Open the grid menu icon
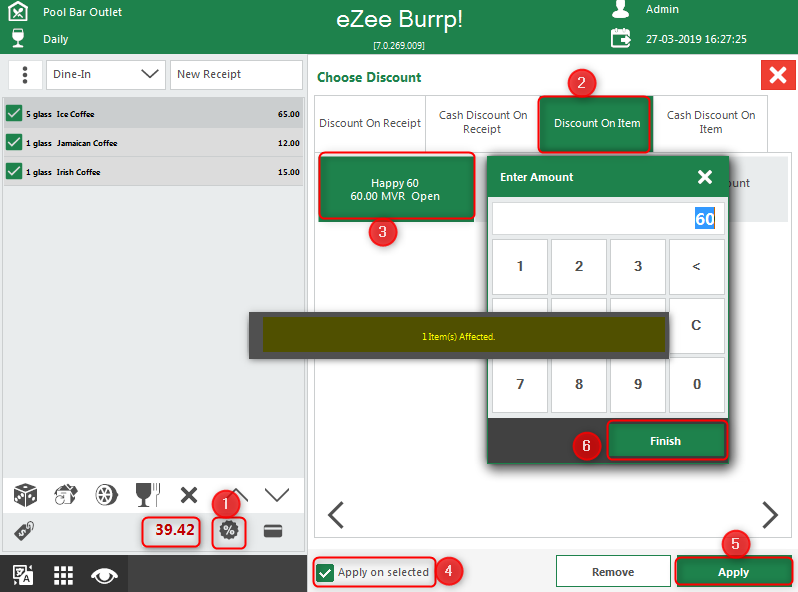 click(64, 576)
